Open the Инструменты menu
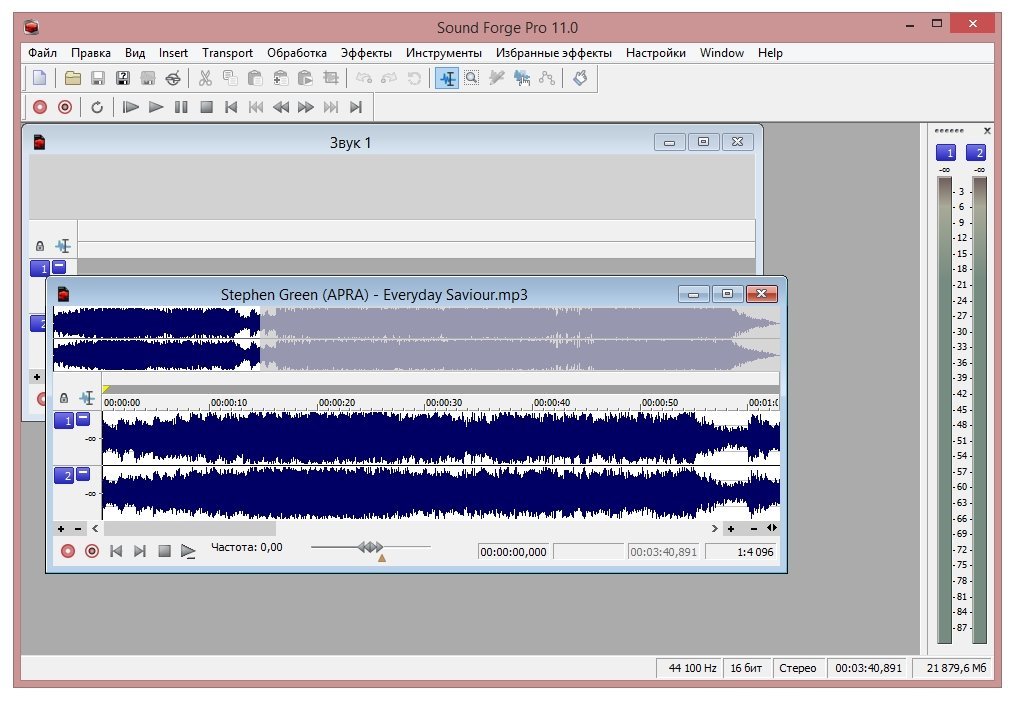Screen dimensions: 1019x707 [444, 53]
